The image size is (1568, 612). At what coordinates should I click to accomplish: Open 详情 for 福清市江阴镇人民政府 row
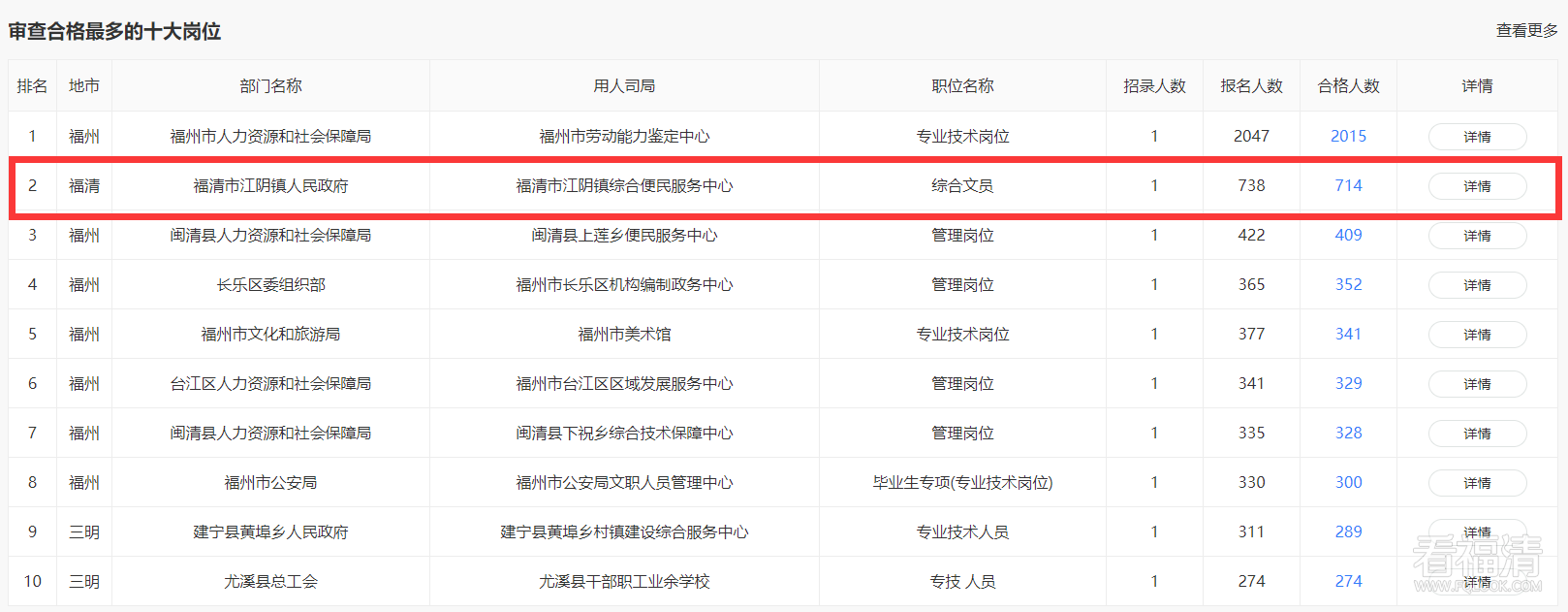point(1477,186)
